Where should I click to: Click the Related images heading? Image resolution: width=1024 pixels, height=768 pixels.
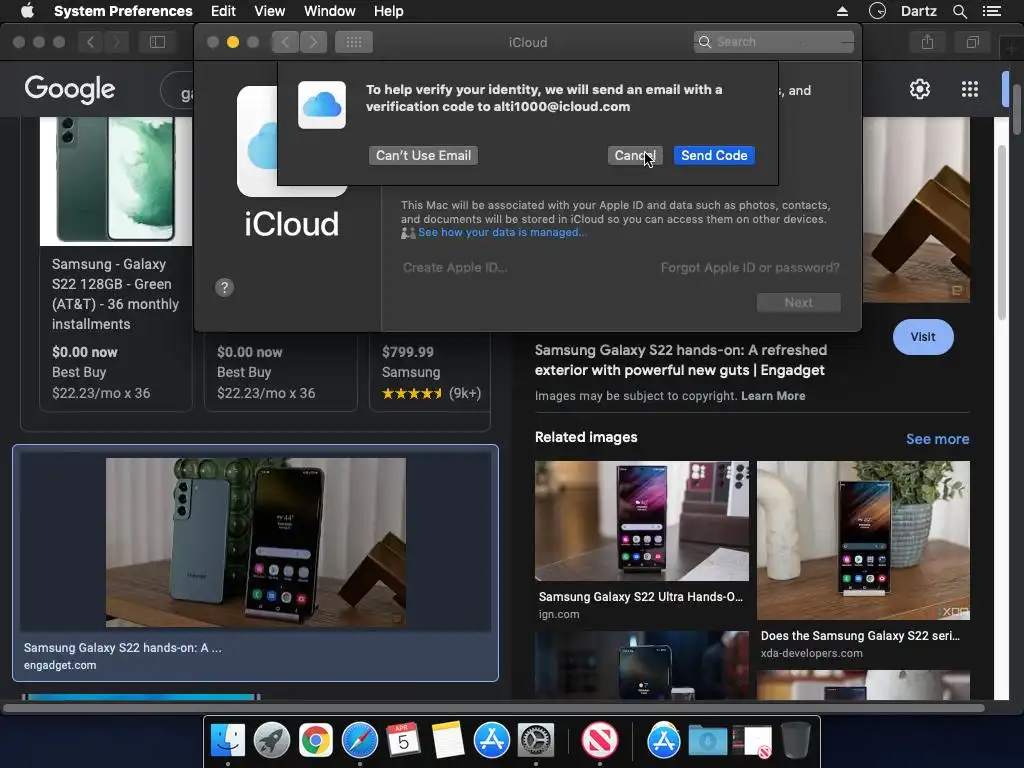586,438
